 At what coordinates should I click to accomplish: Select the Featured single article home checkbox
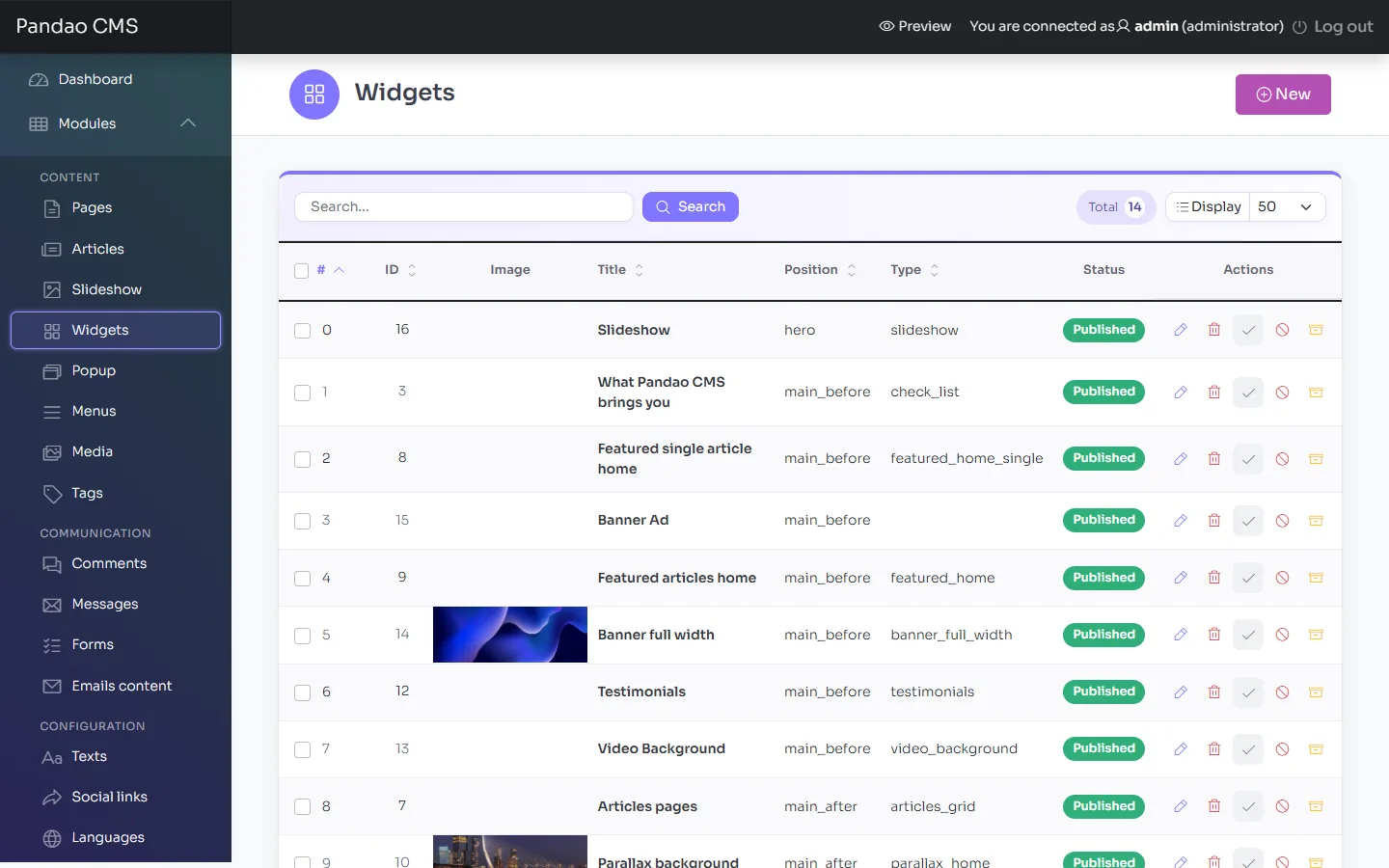pyautogui.click(x=302, y=459)
